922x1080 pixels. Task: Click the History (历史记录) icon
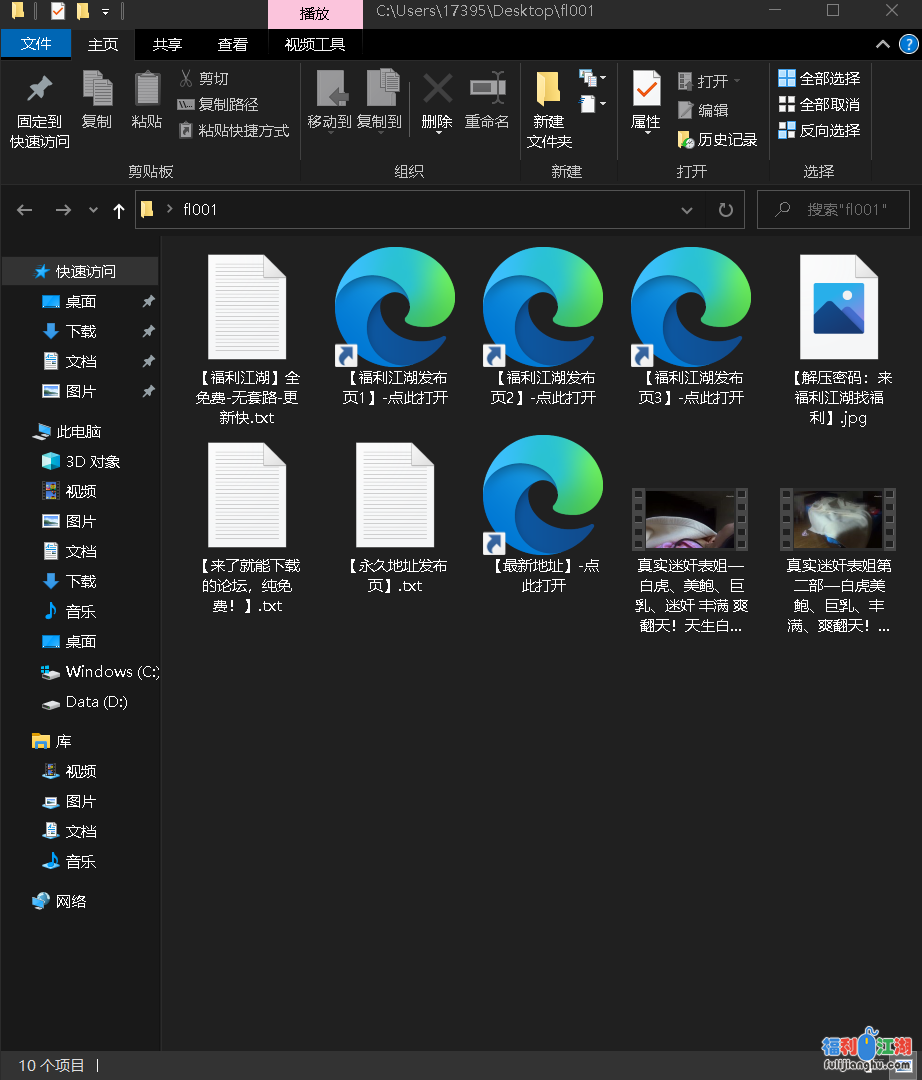(686, 140)
